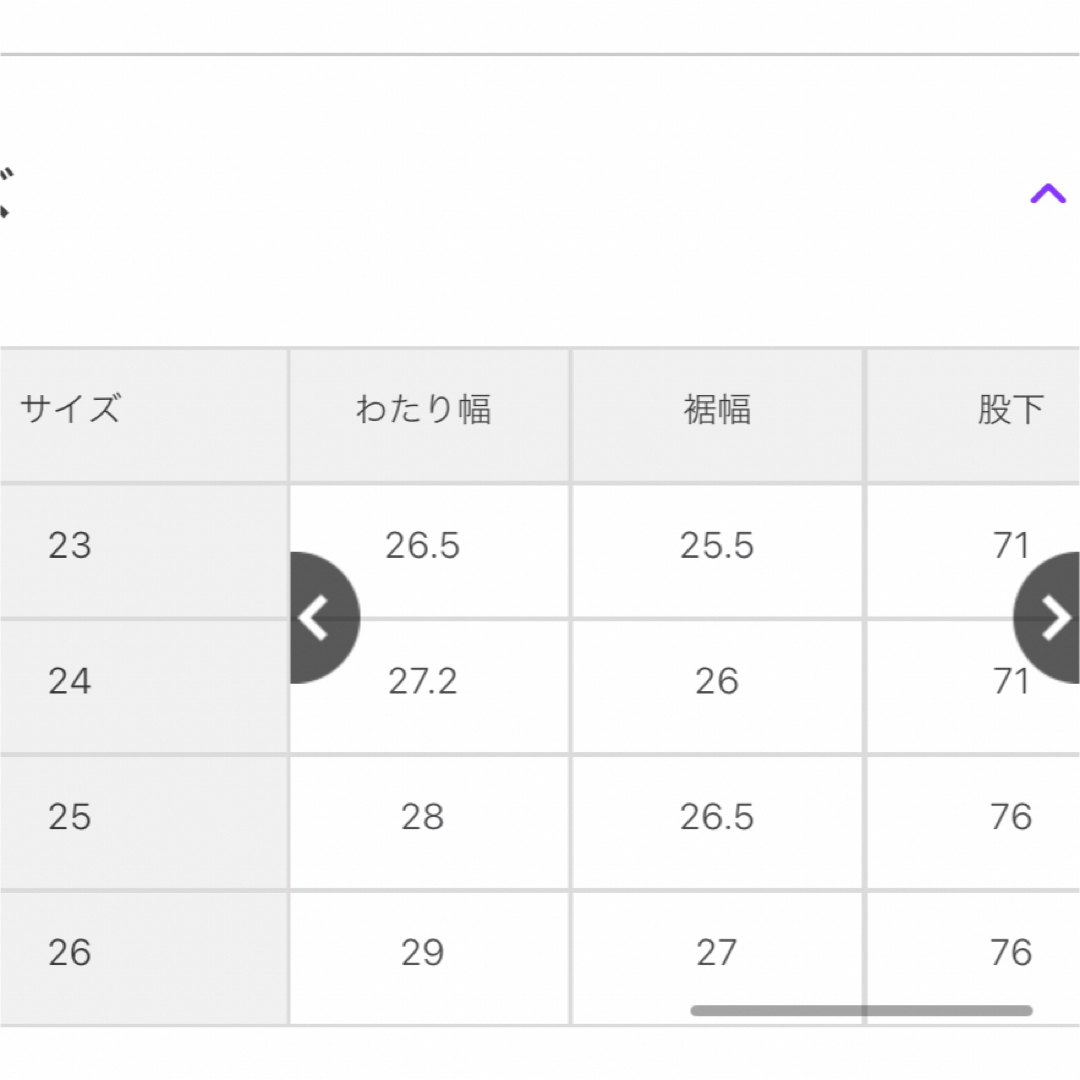The height and width of the screenshot is (1080, 1080).
Task: Click the horizontal scrollbar under the table
Action: click(861, 1010)
